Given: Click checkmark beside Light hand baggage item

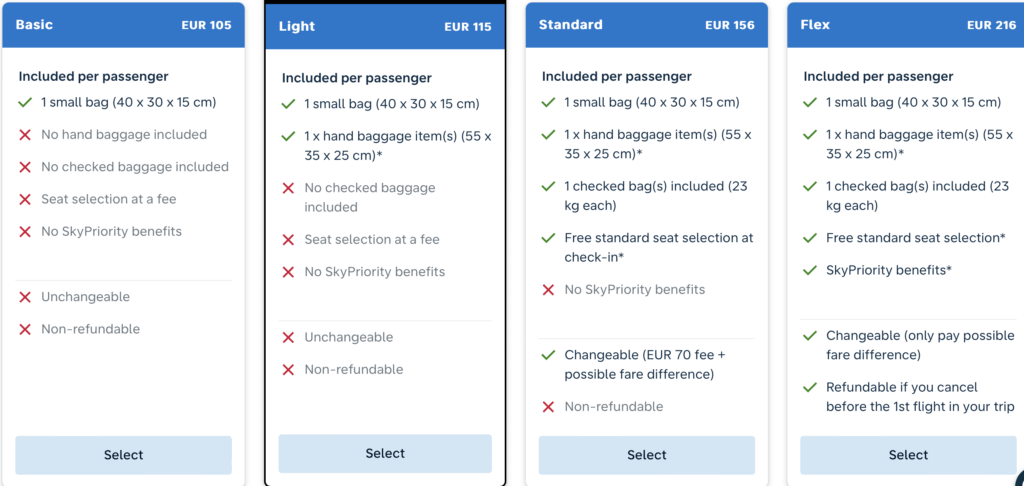Looking at the screenshot, I should coord(288,137).
